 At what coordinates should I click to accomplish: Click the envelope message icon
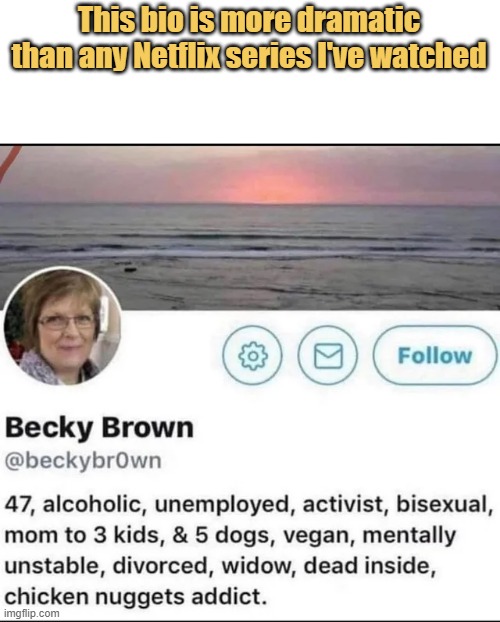click(328, 355)
